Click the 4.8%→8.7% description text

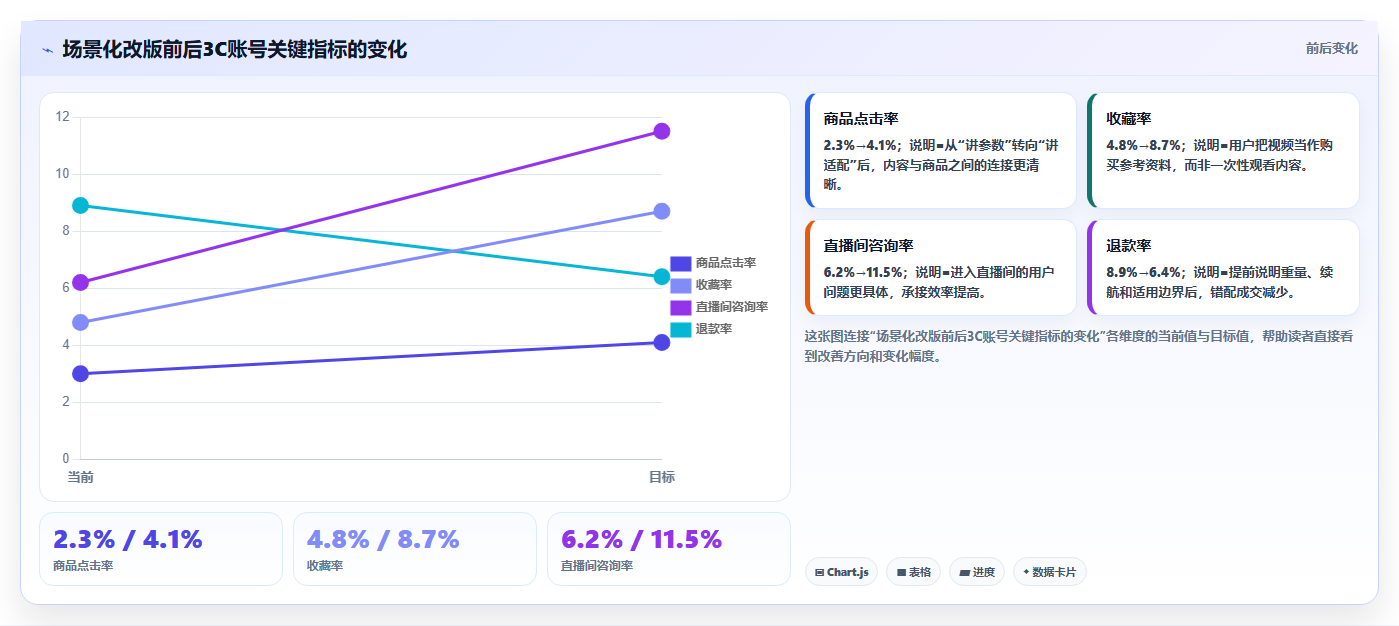[x=1222, y=155]
